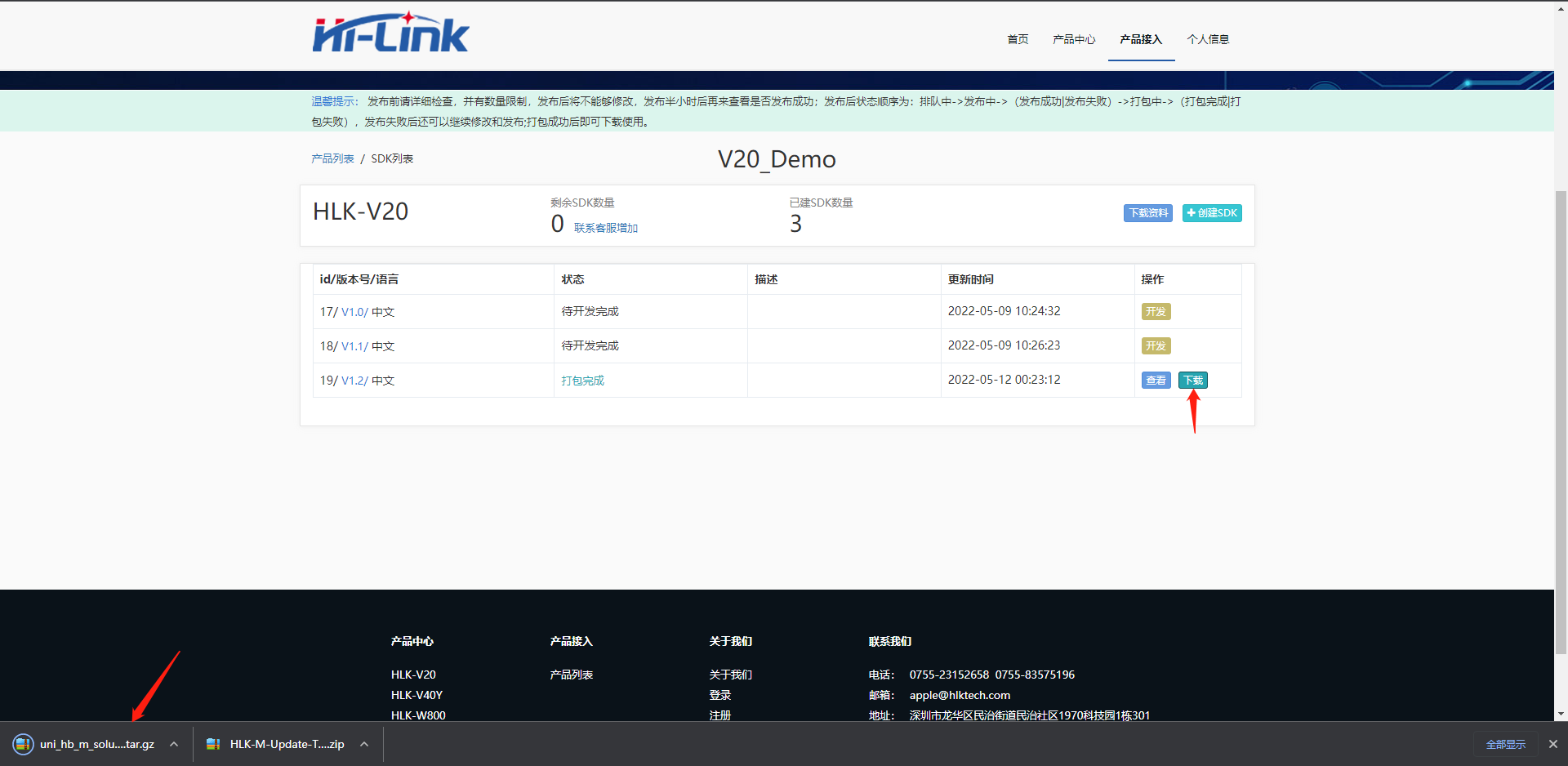This screenshot has height=766, width=1568.
Task: Switch to the 个人信息 tab
Action: [1208, 39]
